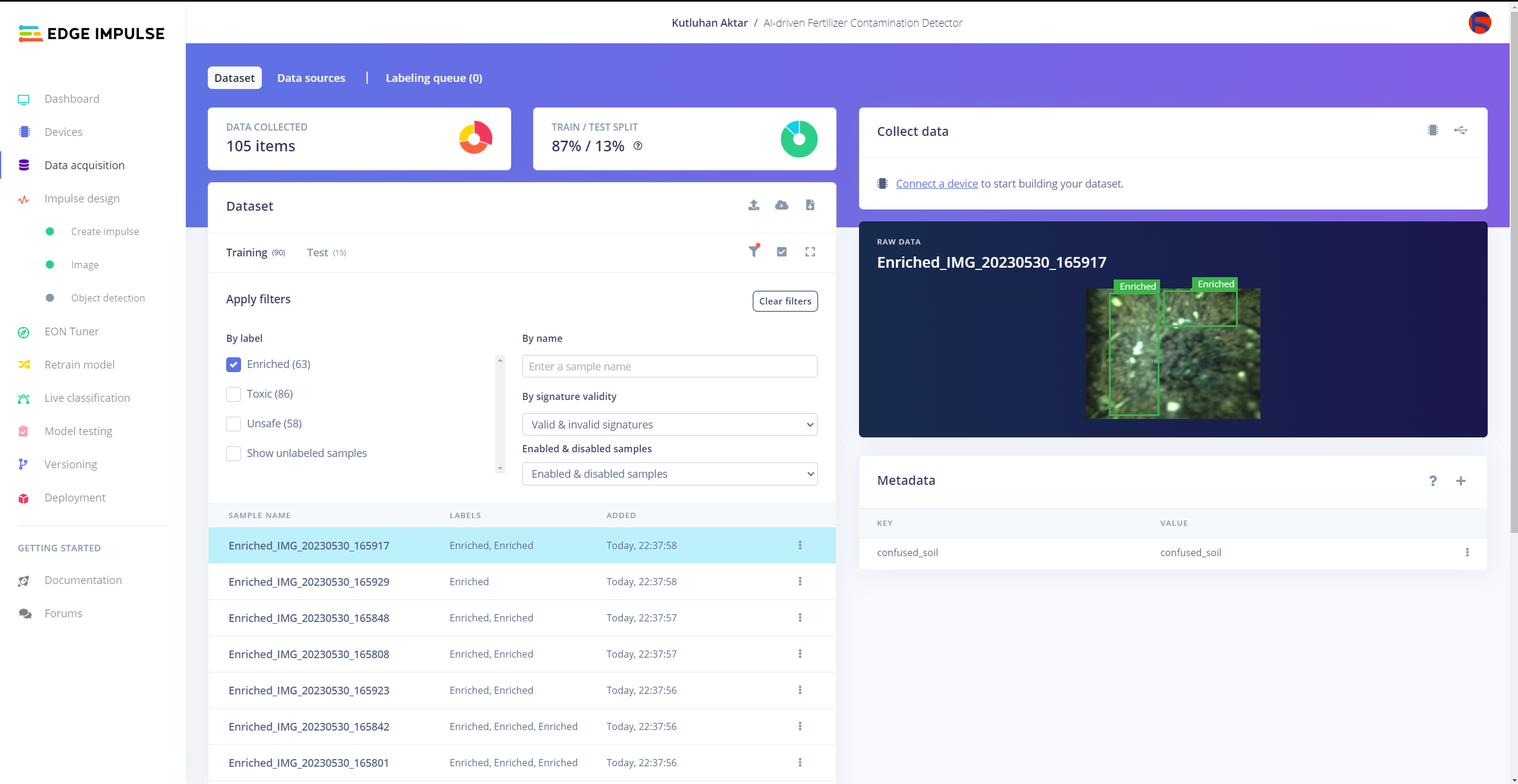Screen dimensions: 1518x784
Task: Open options menu for Enriched_IMG_20230530_165929 row
Action: coord(800,582)
